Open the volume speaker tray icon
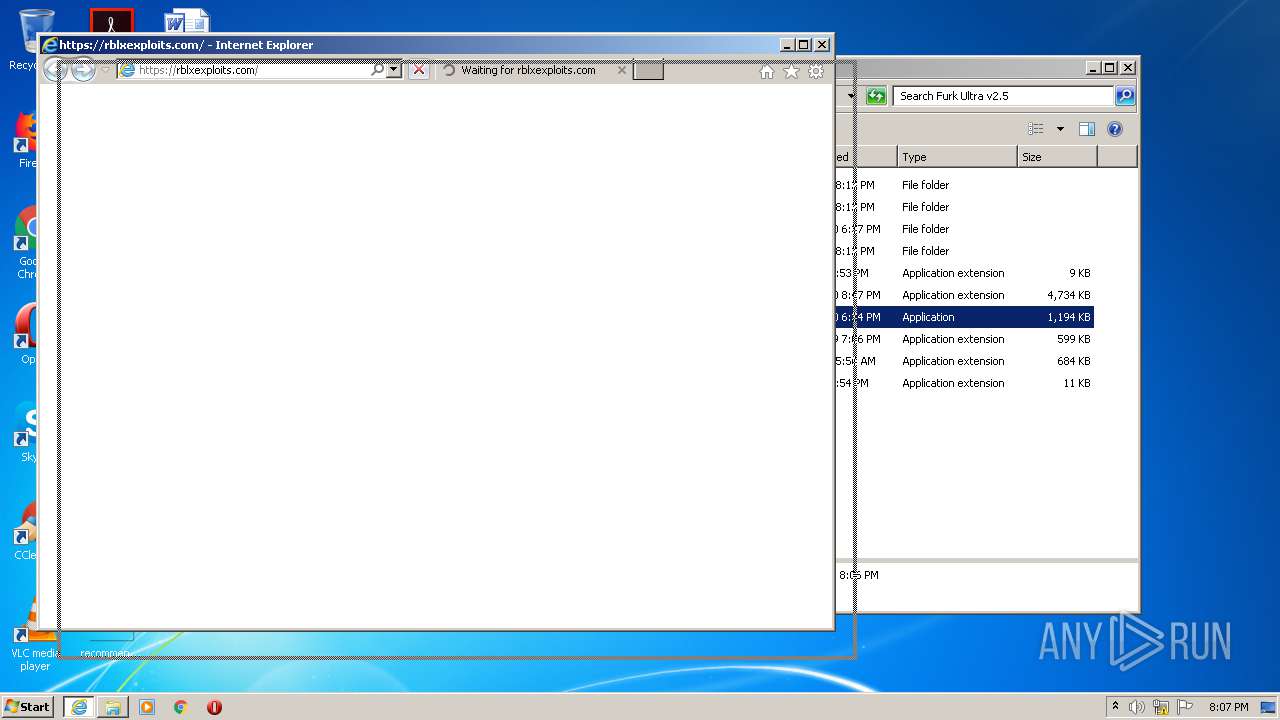This screenshot has width=1280, height=720. (x=1137, y=707)
